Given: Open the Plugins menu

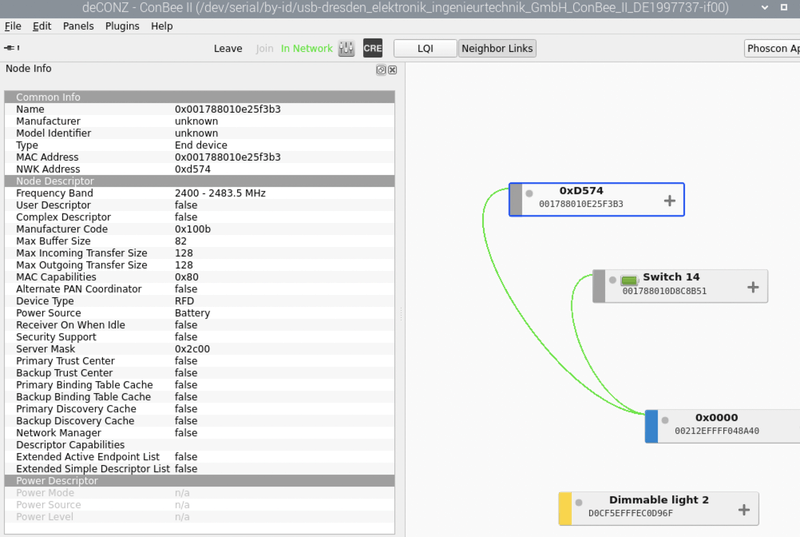Looking at the screenshot, I should click(x=122, y=26).
